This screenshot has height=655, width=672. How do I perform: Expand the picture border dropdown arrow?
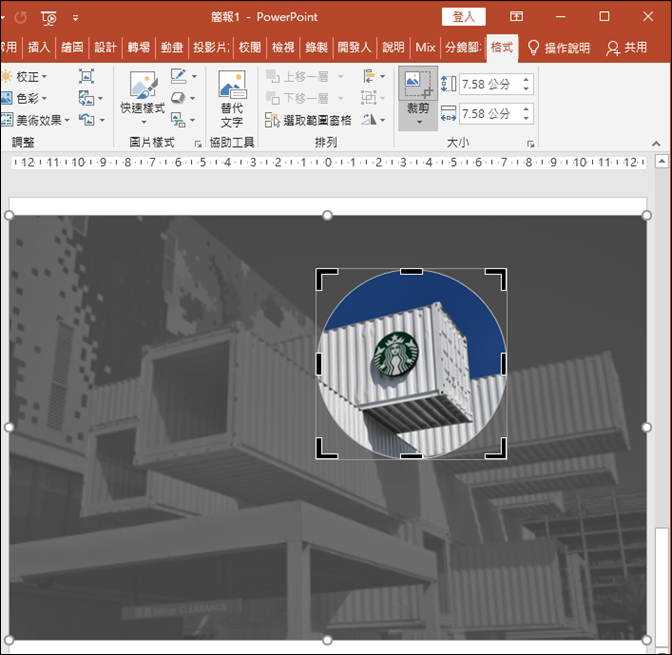(x=194, y=76)
